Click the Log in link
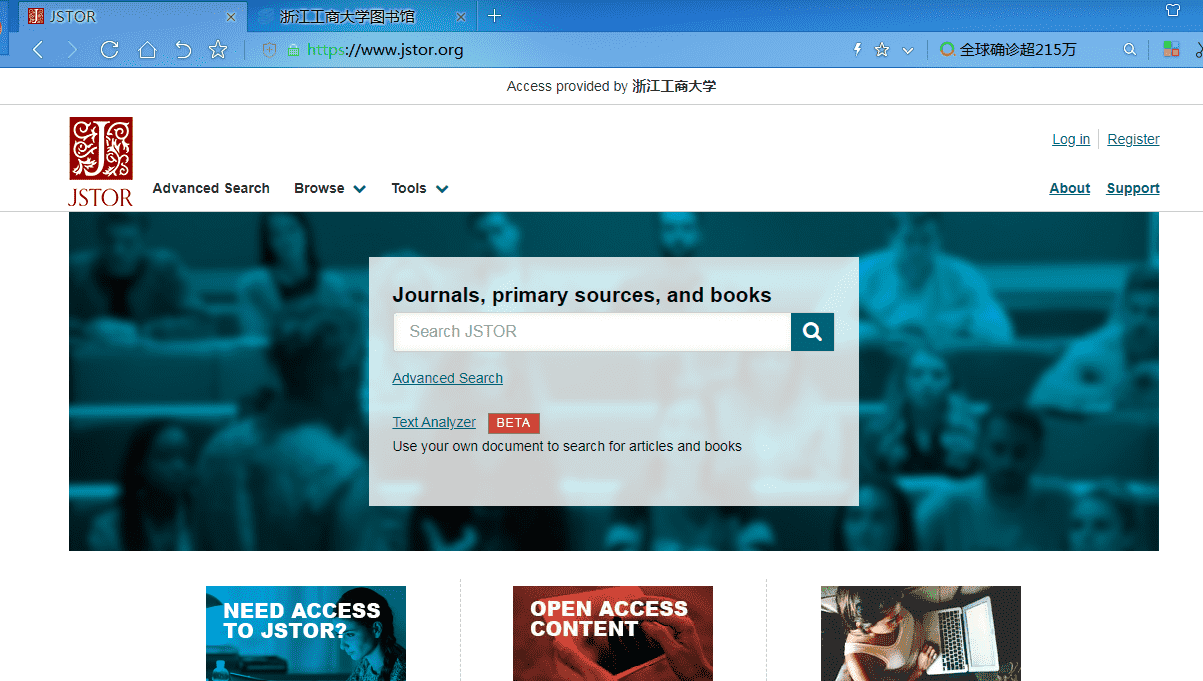The height and width of the screenshot is (681, 1203). point(1071,139)
